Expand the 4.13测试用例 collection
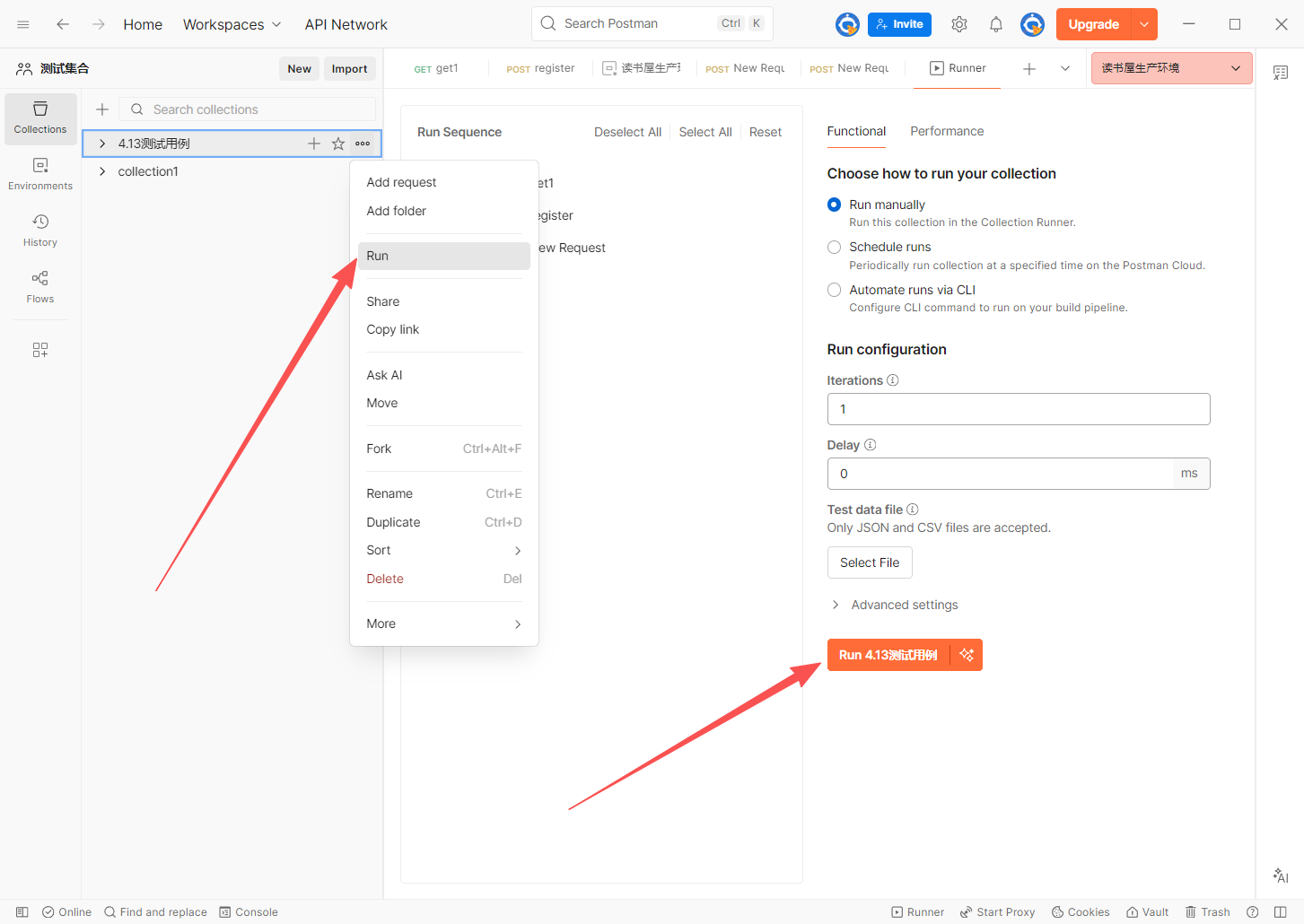Viewport: 1304px width, 924px height. tap(102, 144)
